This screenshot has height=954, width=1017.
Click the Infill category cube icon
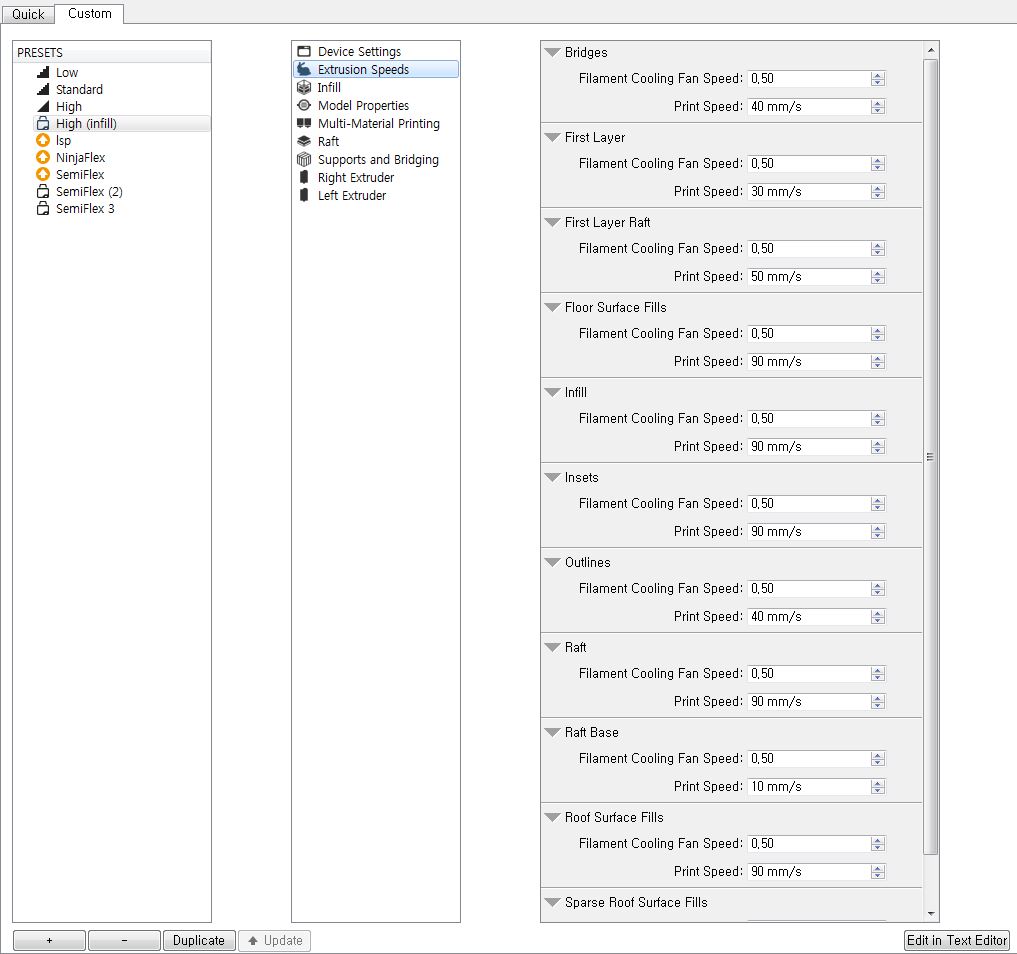click(304, 87)
